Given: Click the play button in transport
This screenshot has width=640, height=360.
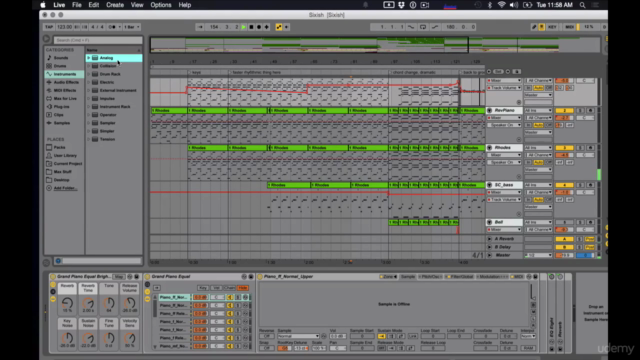Looking at the screenshot, I should click(x=244, y=27).
